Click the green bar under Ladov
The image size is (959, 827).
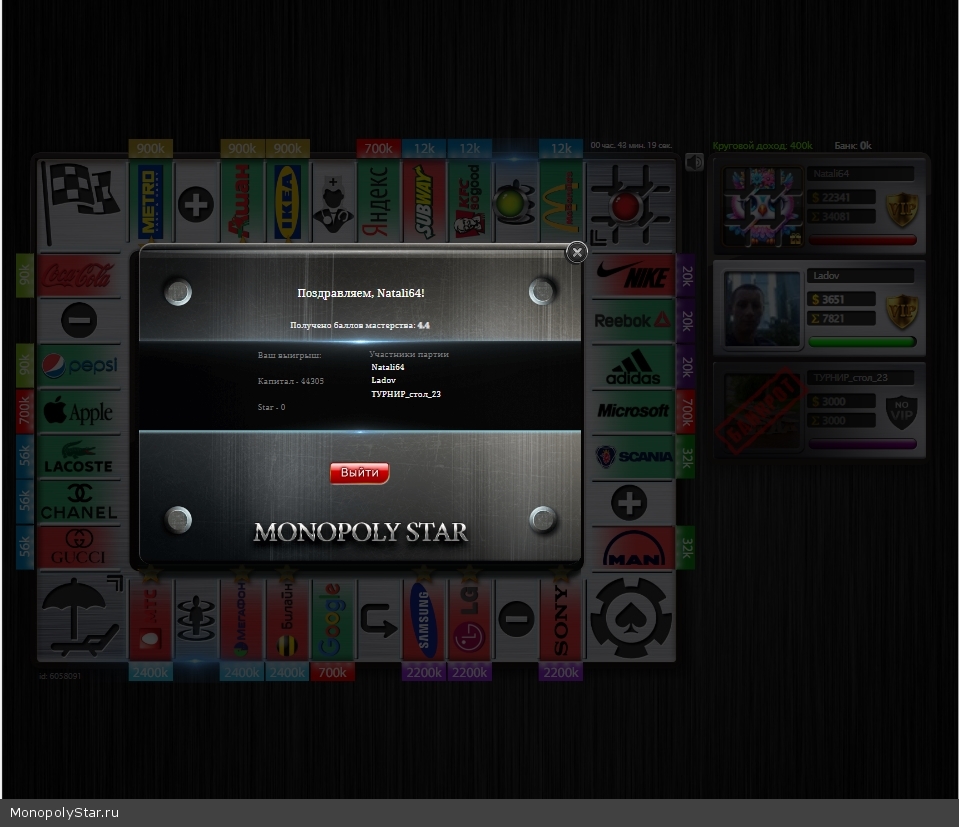click(x=862, y=342)
